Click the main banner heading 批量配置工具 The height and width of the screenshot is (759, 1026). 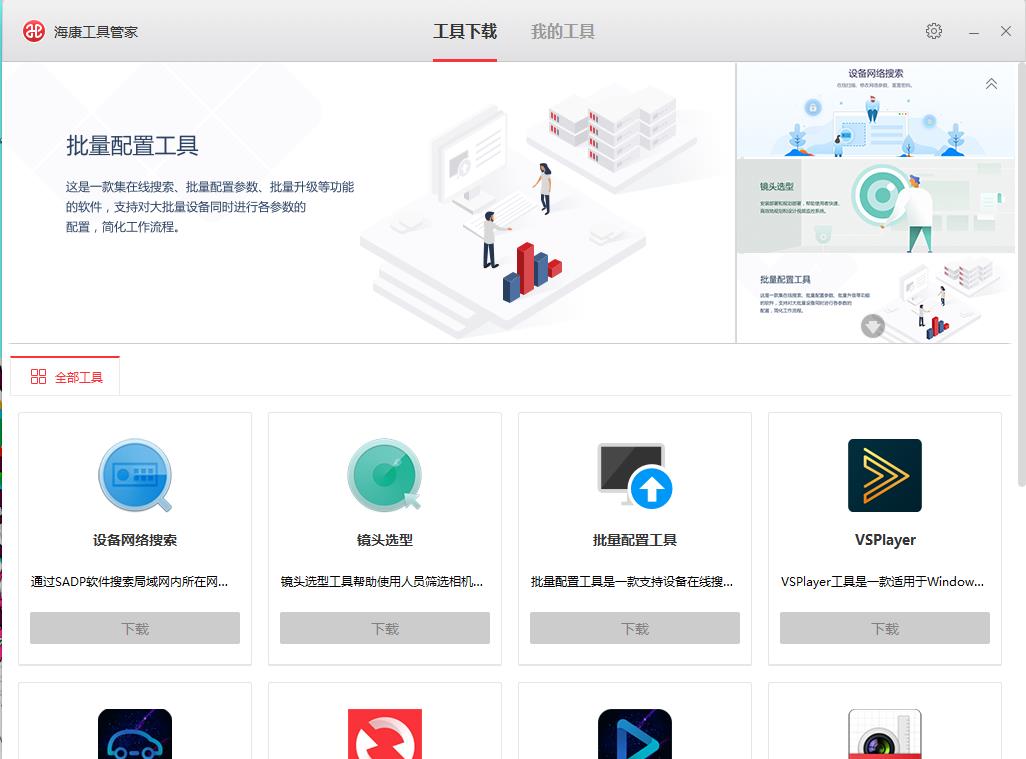point(132,145)
